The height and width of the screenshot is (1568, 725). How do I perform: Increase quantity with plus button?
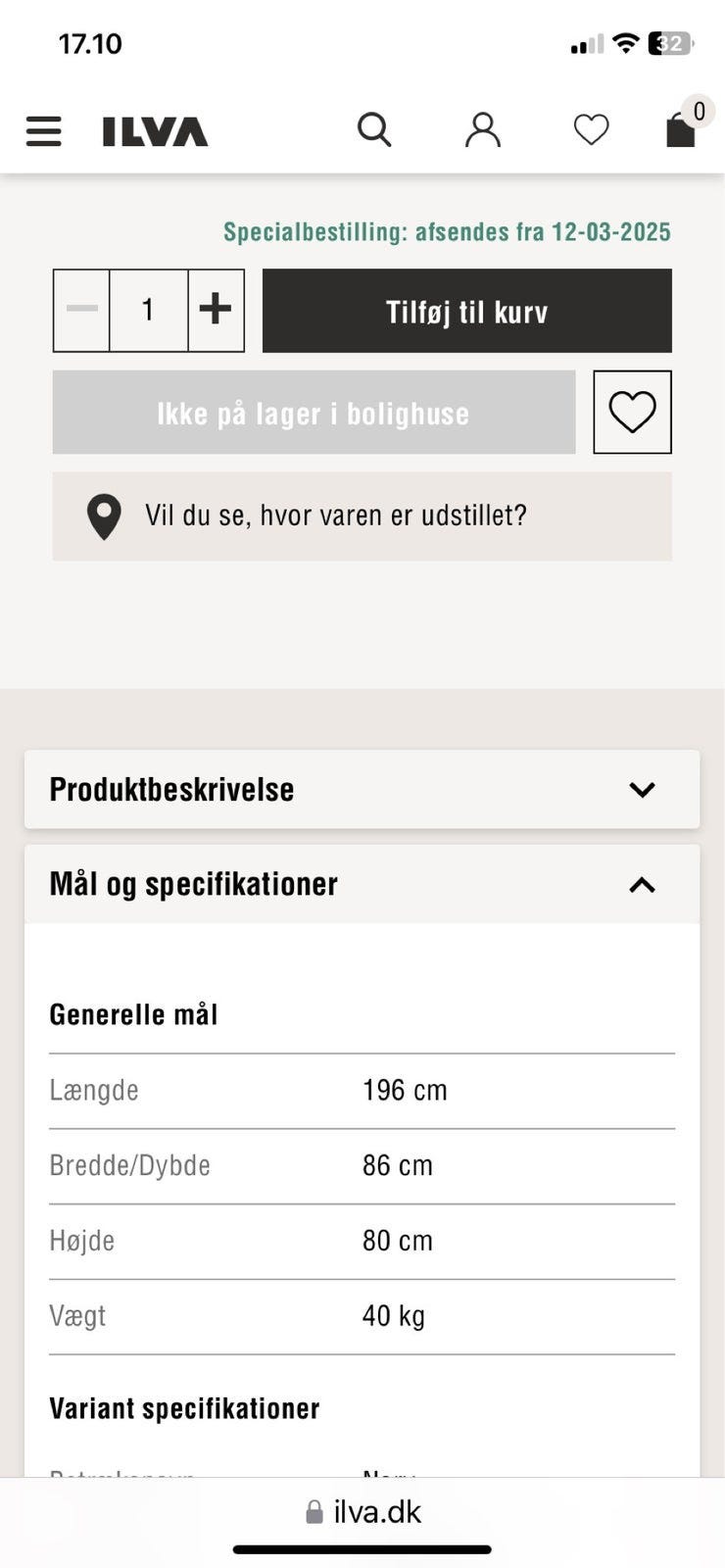[216, 310]
